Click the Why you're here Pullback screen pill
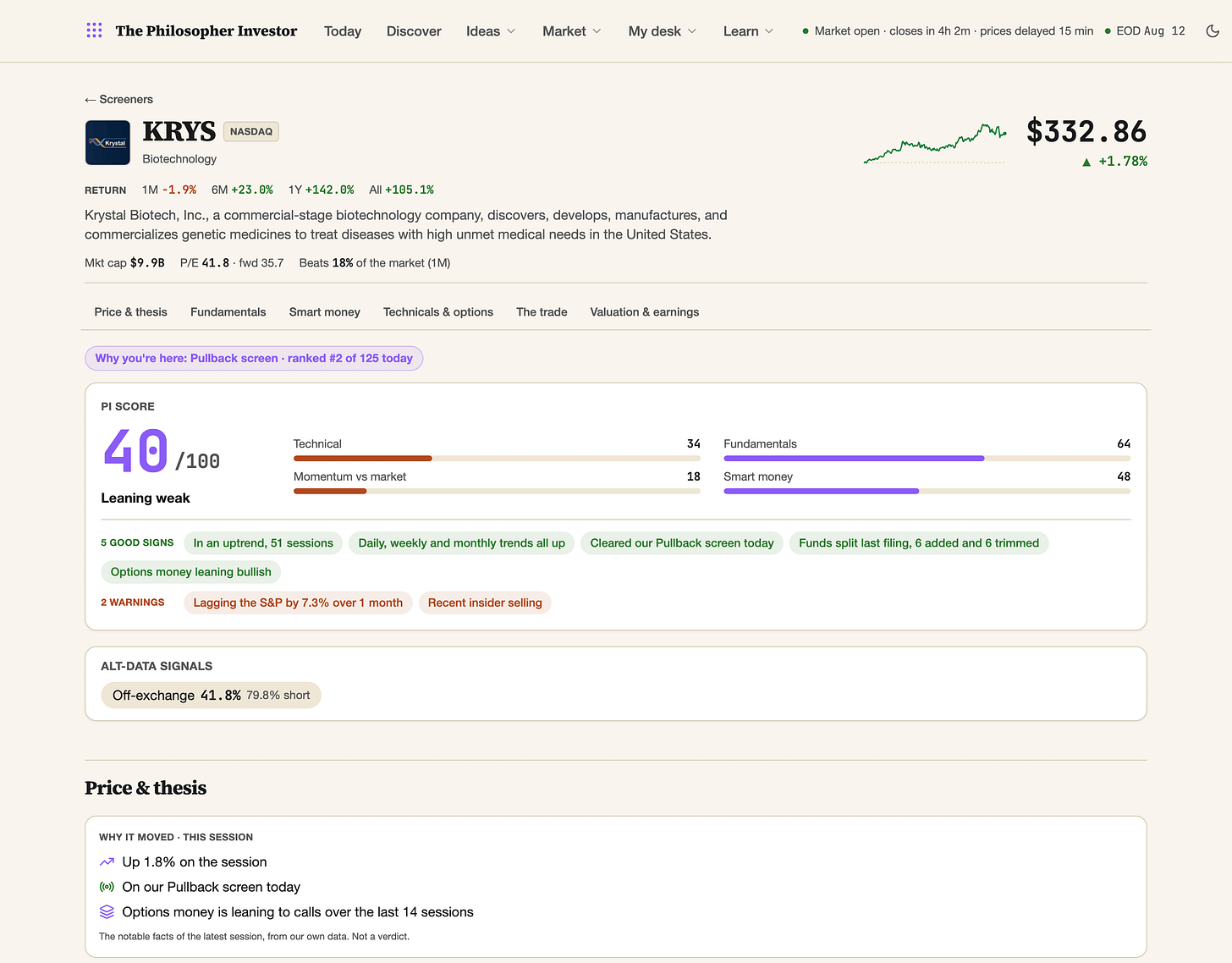The width and height of the screenshot is (1232, 963). (254, 359)
